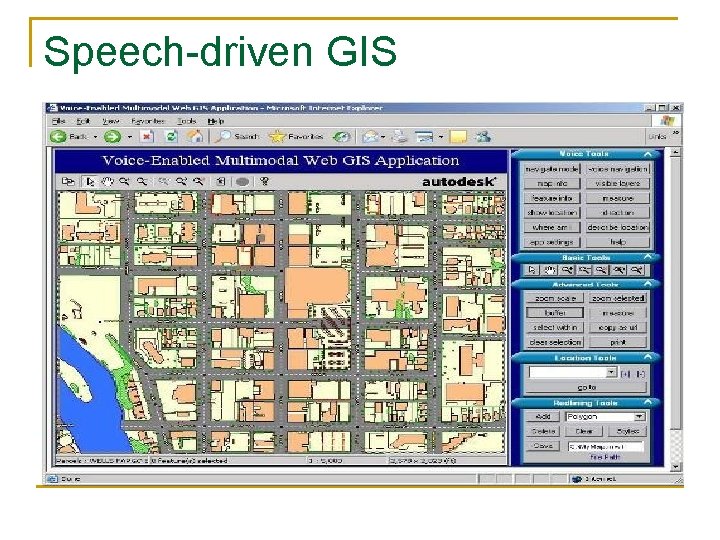Open the File menu
This screenshot has height=540, width=720.
pyautogui.click(x=58, y=121)
